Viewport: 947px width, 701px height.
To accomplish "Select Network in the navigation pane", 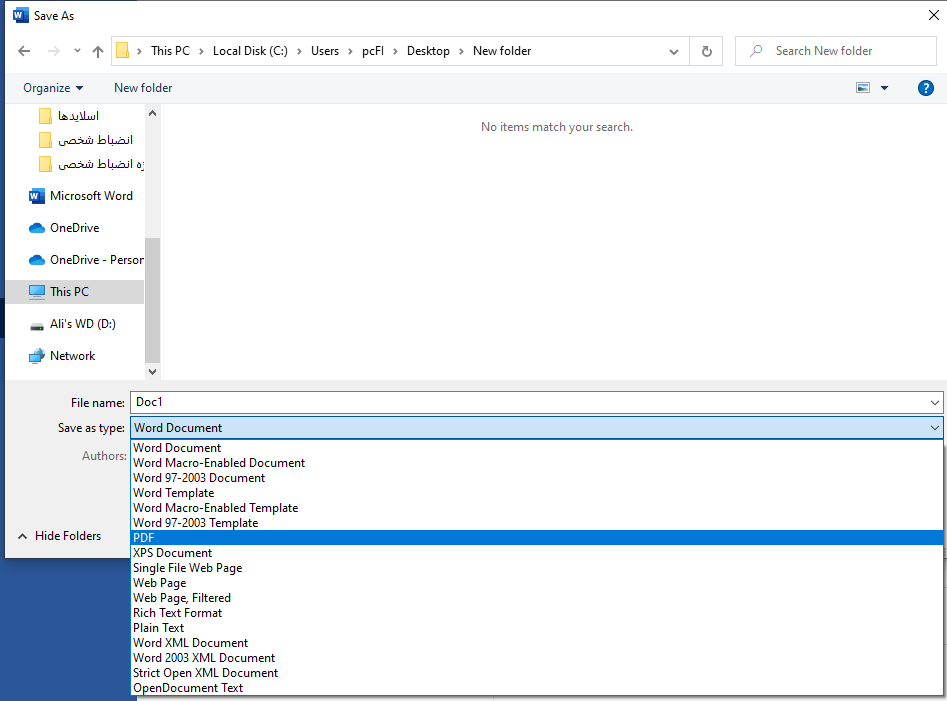I will tap(72, 356).
